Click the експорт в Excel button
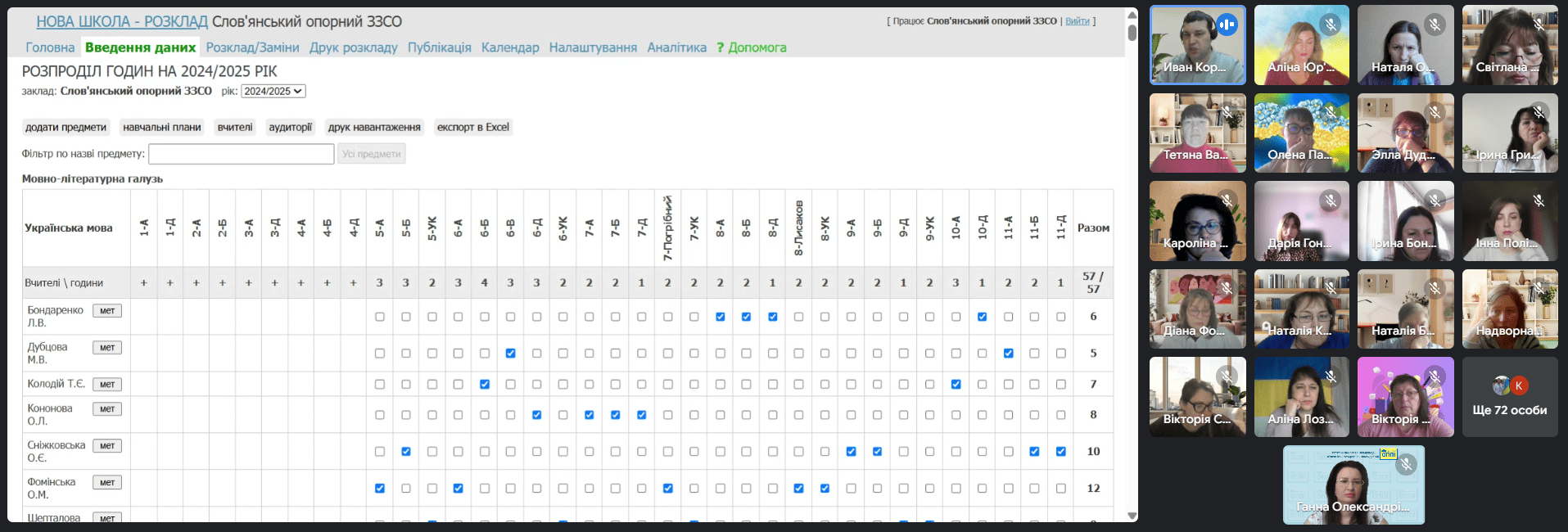Screen dimensions: 1568x532 (472, 128)
